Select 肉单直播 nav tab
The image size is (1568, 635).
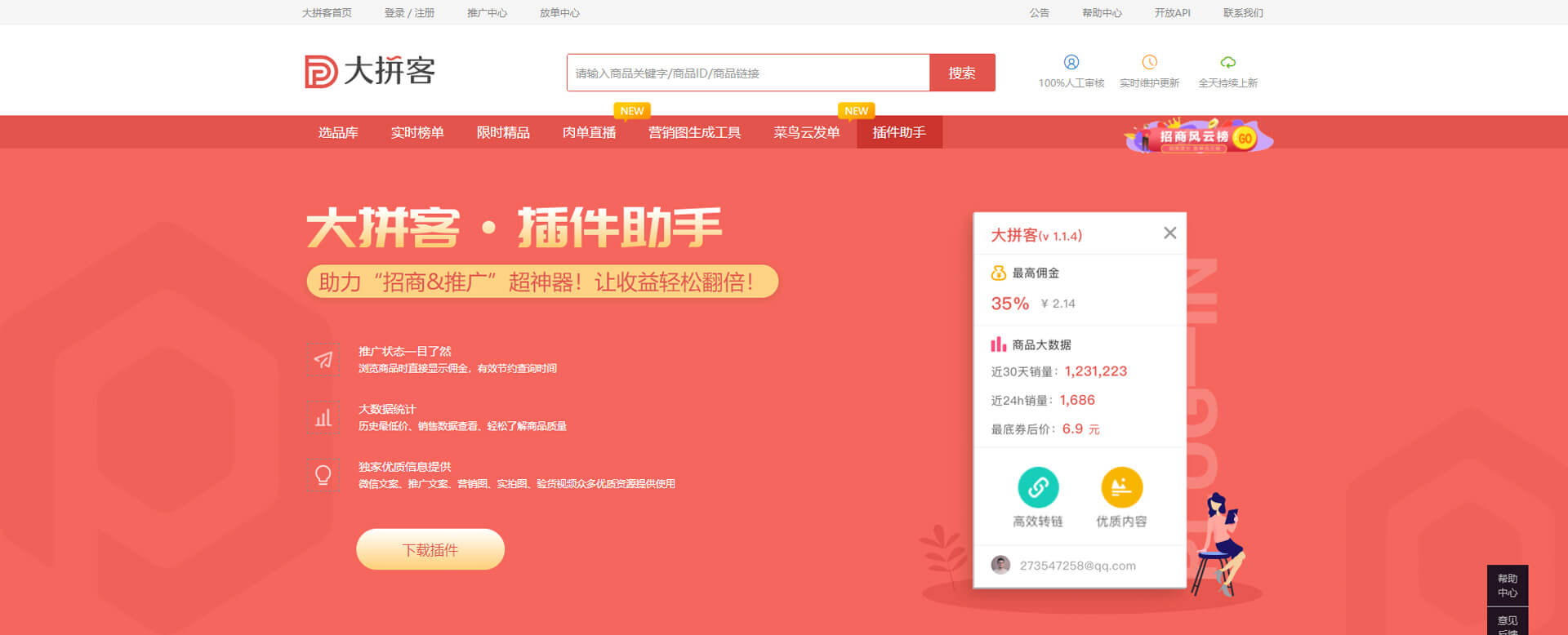(x=589, y=132)
